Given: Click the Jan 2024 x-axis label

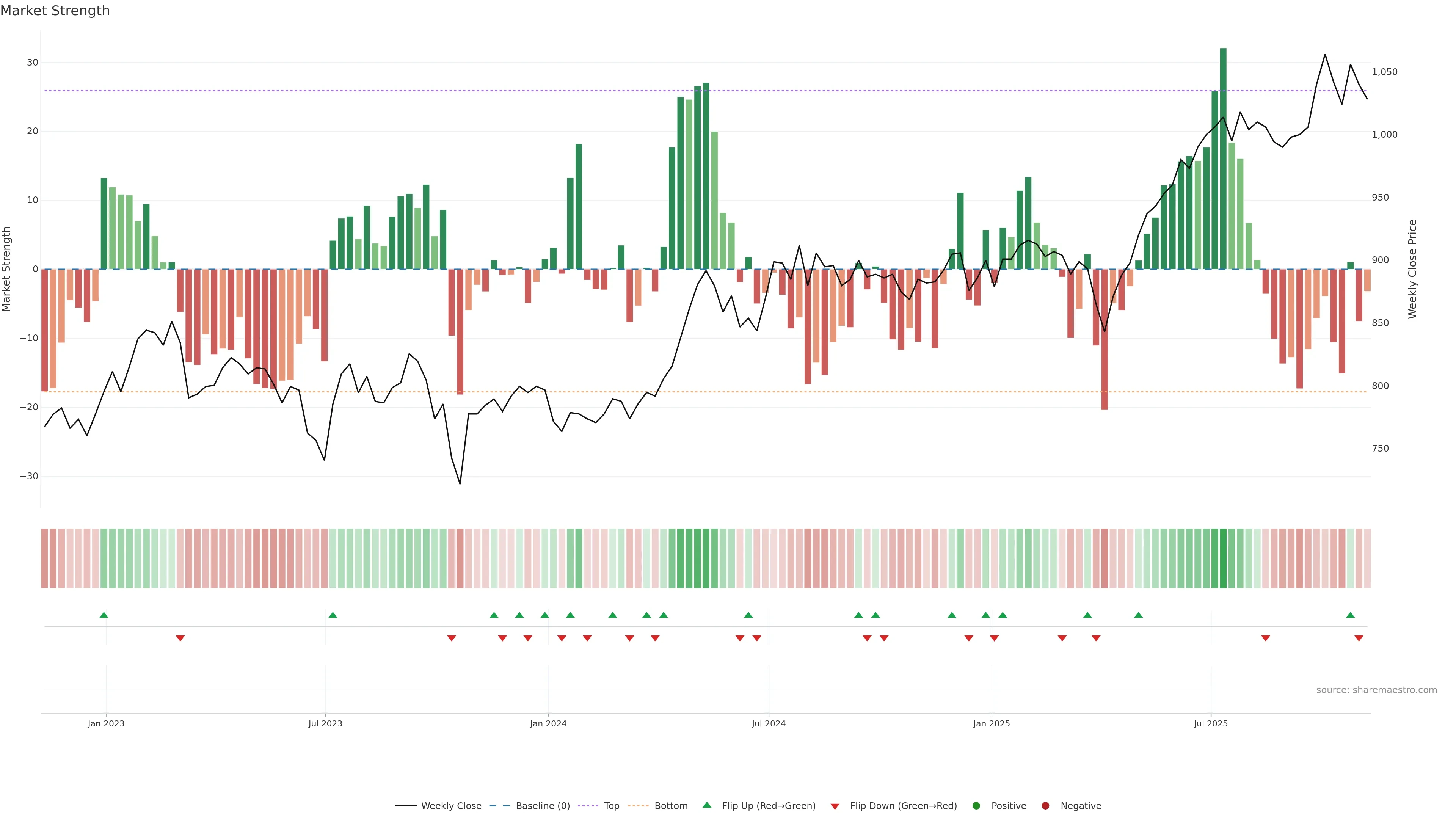Looking at the screenshot, I should (548, 723).
